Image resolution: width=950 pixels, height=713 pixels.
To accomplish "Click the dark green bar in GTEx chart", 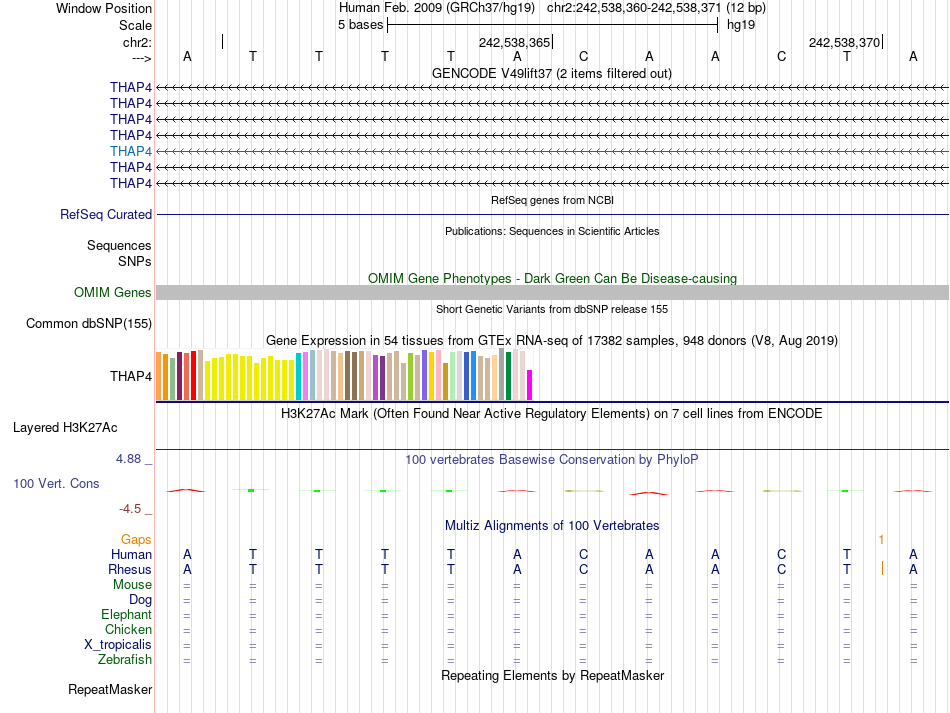I will point(509,376).
